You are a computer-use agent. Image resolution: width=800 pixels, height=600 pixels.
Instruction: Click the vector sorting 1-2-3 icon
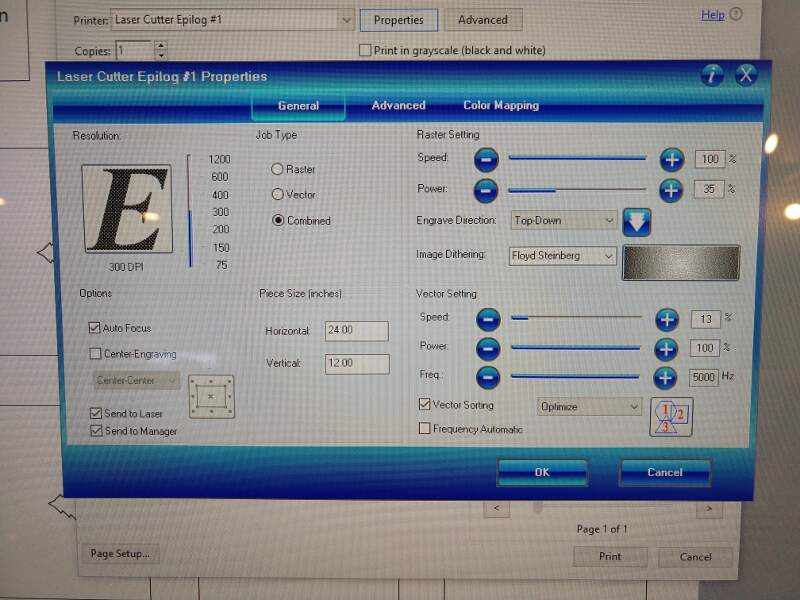pyautogui.click(x=671, y=417)
